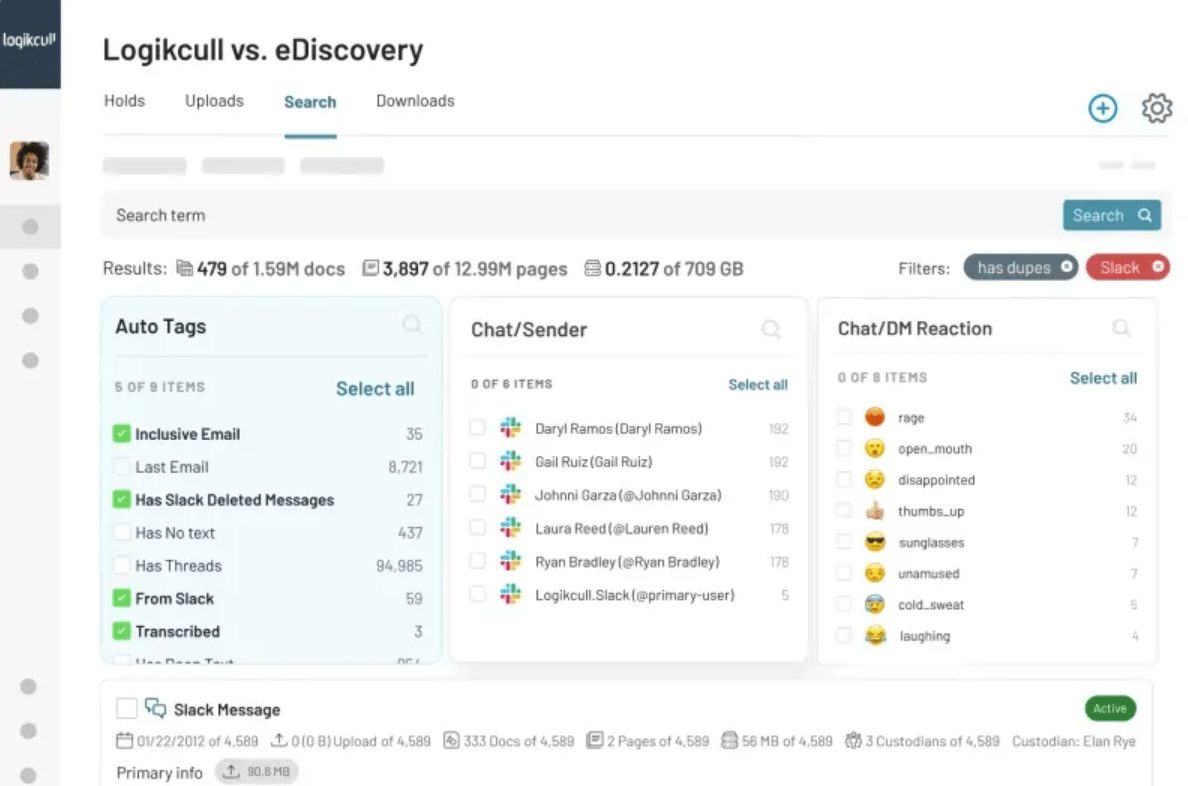1188x786 pixels.
Task: Click the magnifier in Chat/Sender panel
Action: (771, 329)
